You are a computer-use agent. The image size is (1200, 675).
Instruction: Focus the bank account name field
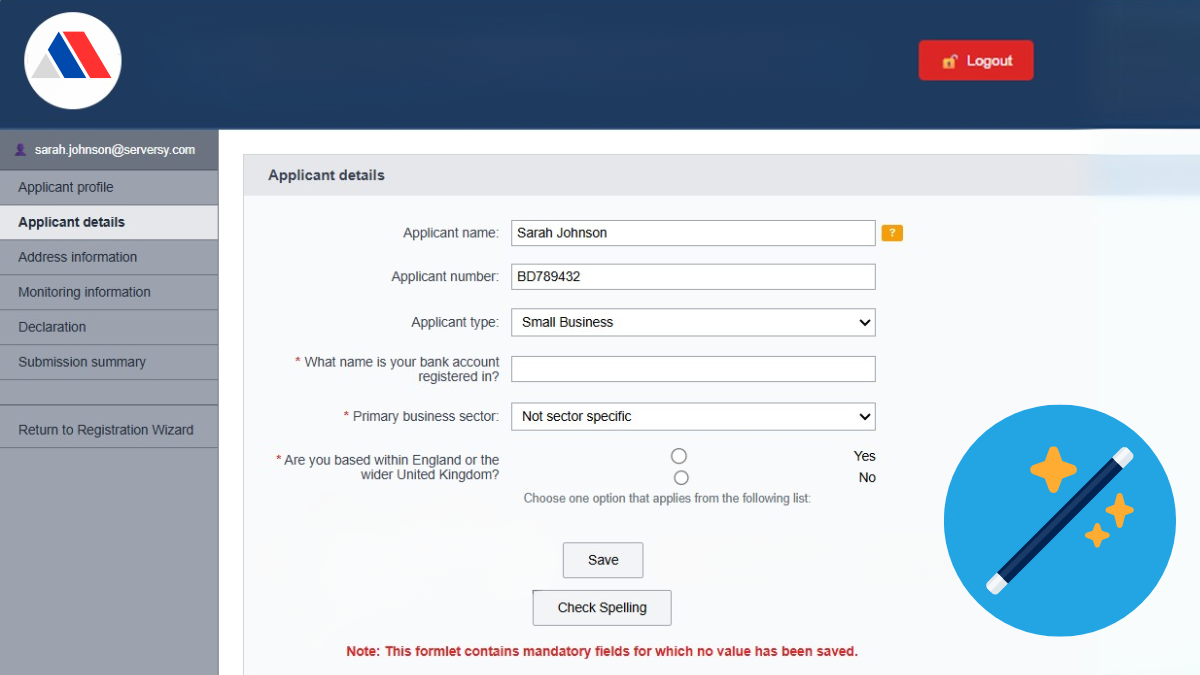[693, 369]
